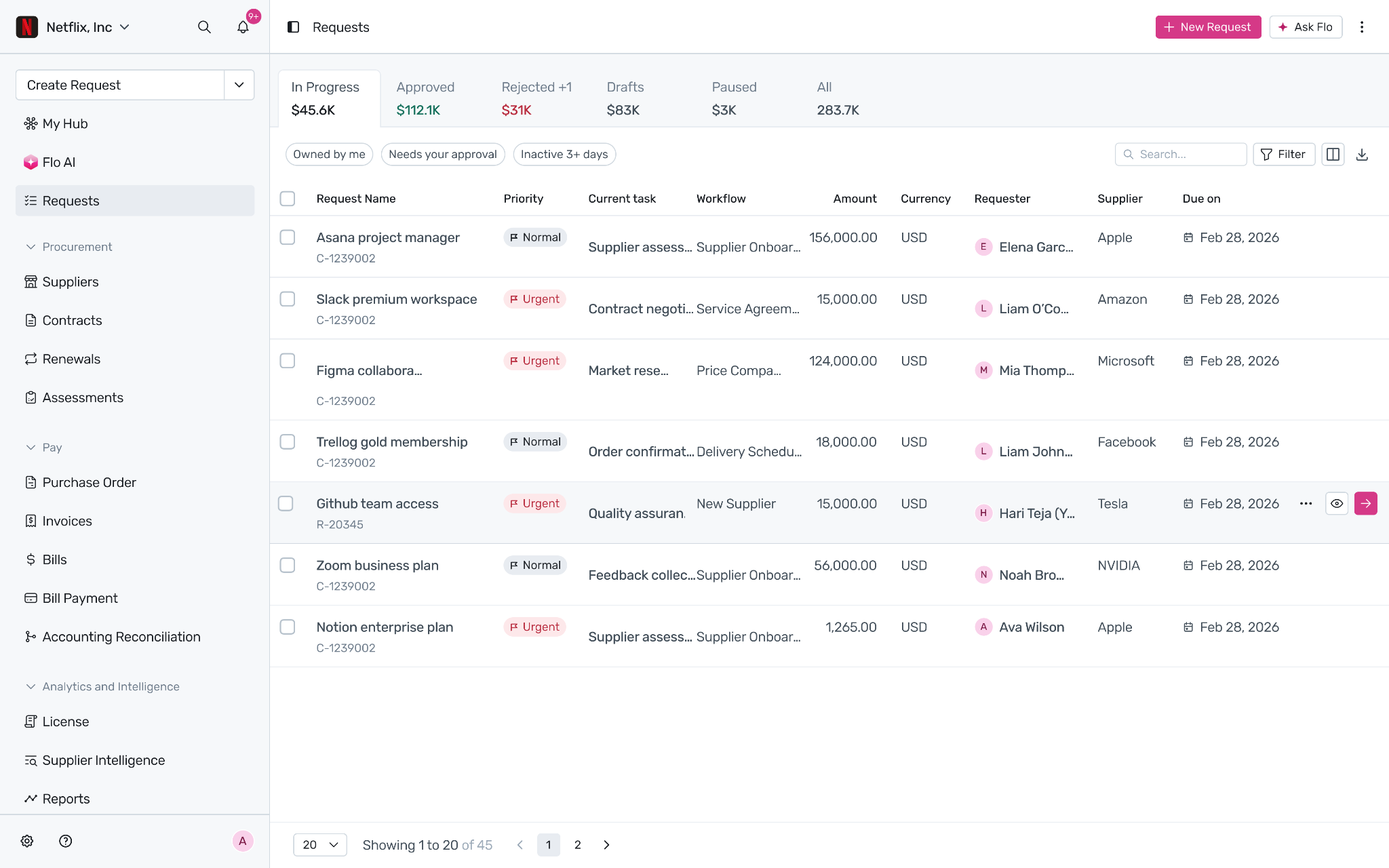Open Github team access with the arrow button
1389x868 pixels.
[x=1366, y=503]
